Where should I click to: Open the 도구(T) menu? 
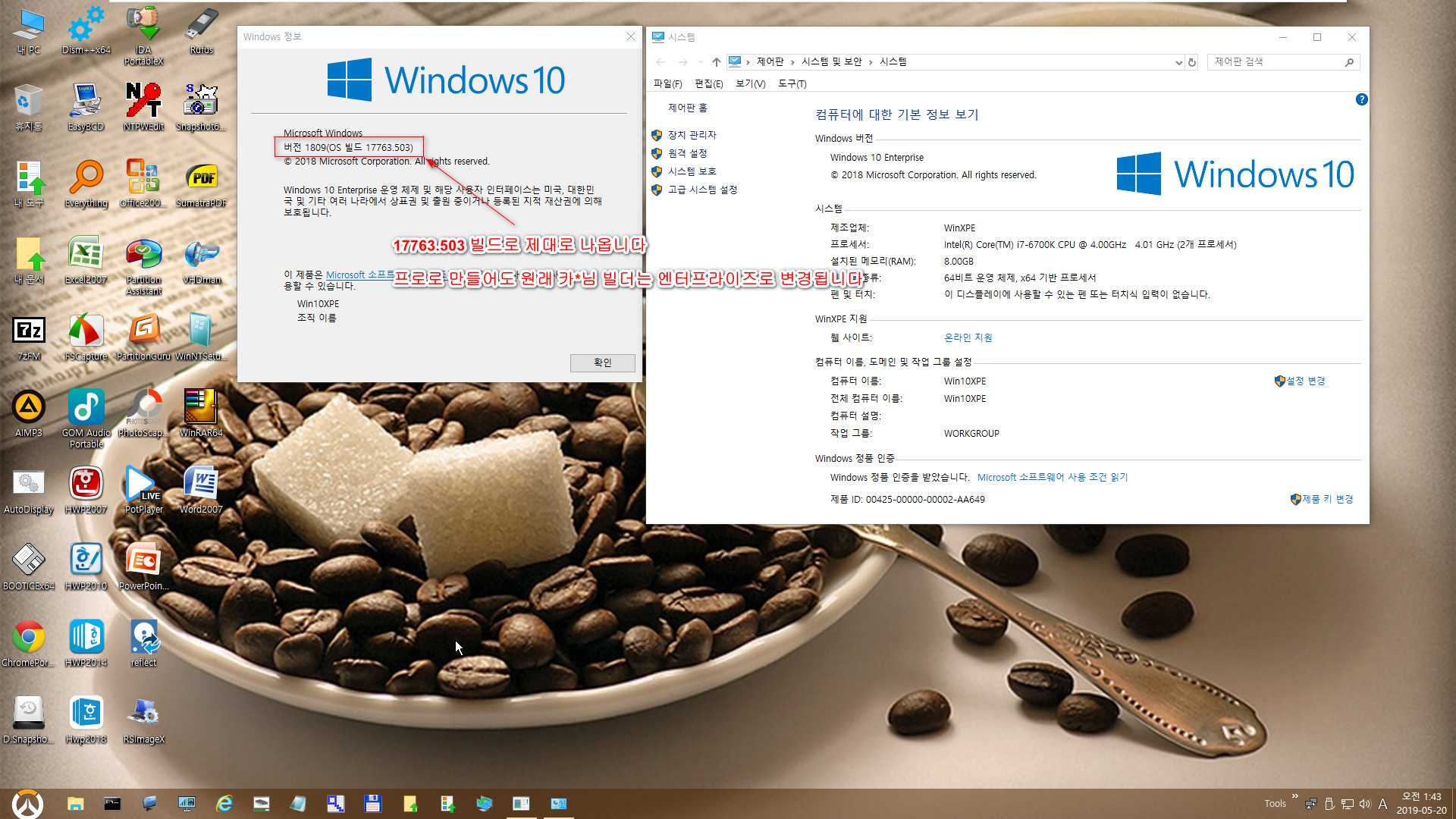point(792,83)
